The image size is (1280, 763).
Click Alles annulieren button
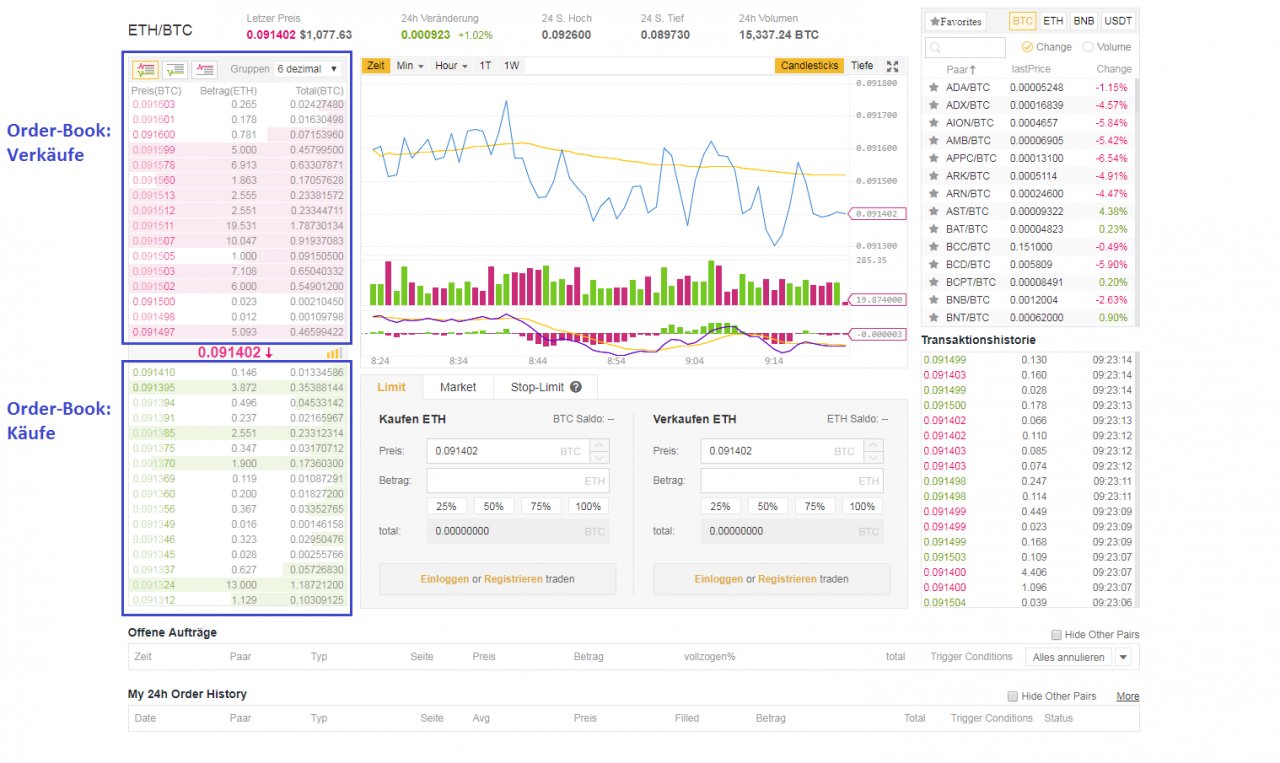[1068, 657]
